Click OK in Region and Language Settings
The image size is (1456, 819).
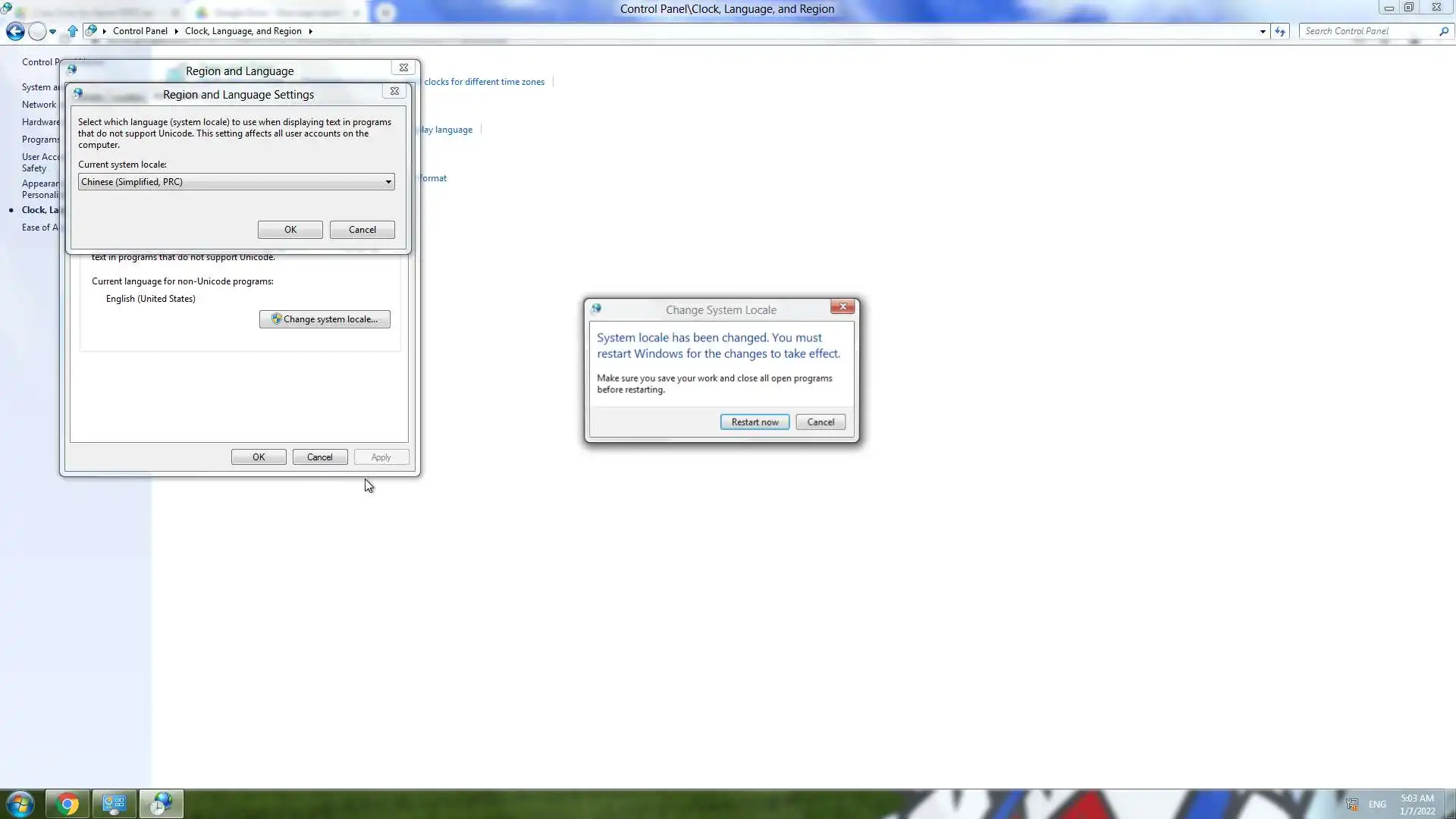tap(290, 230)
